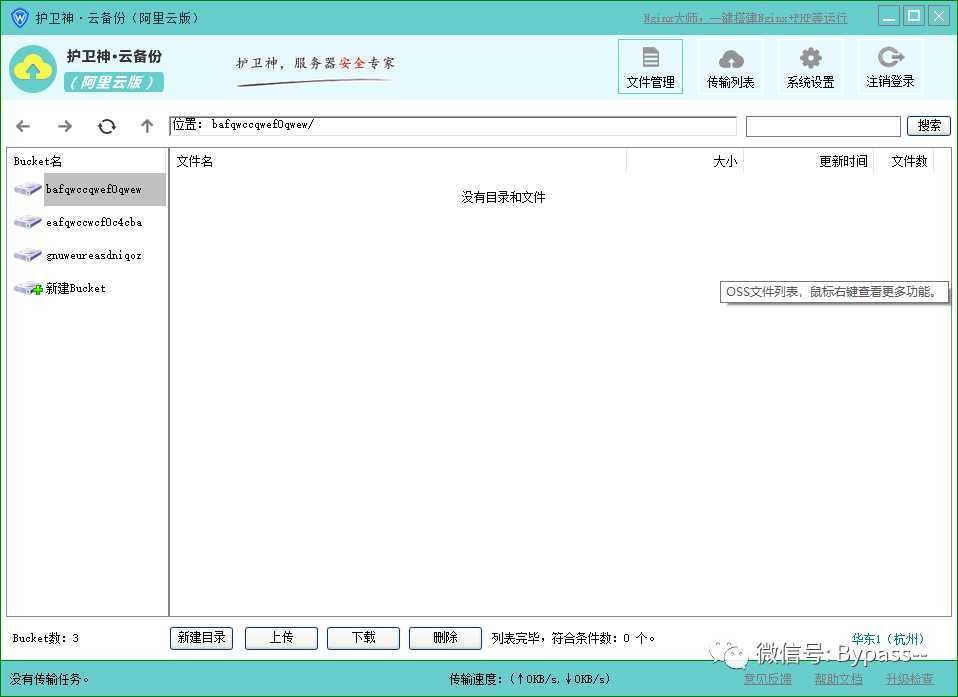Image resolution: width=958 pixels, height=697 pixels.
Task: Sort by 文件数 column header
Action: point(909,161)
